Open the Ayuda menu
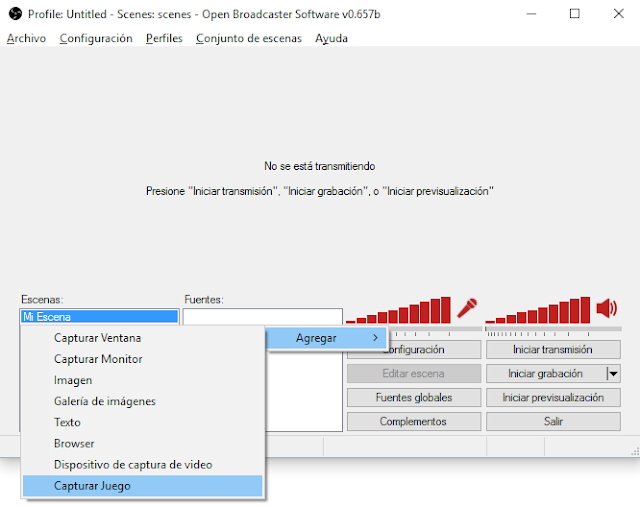 point(331,38)
